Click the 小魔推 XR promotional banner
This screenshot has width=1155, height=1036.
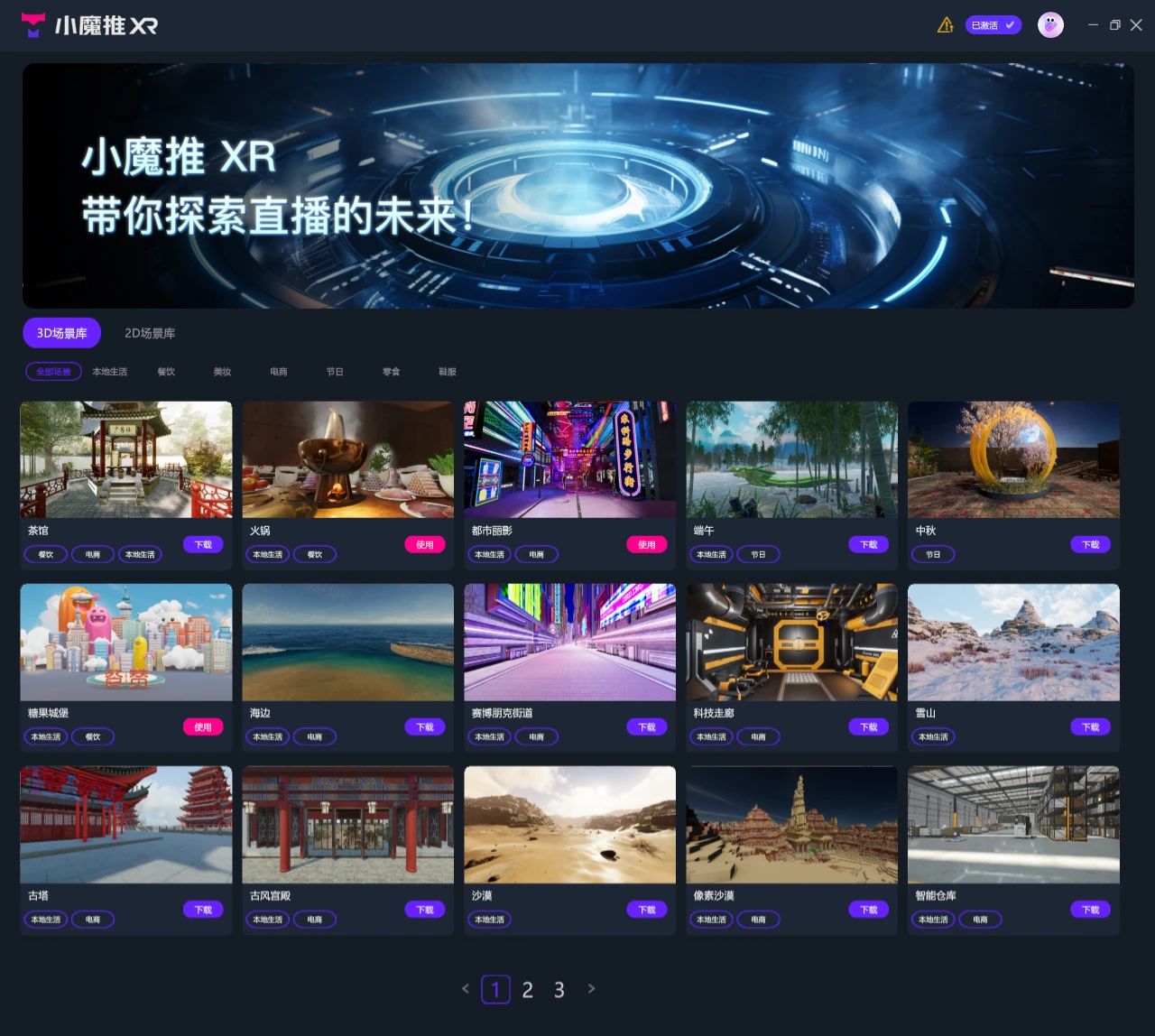tap(577, 186)
